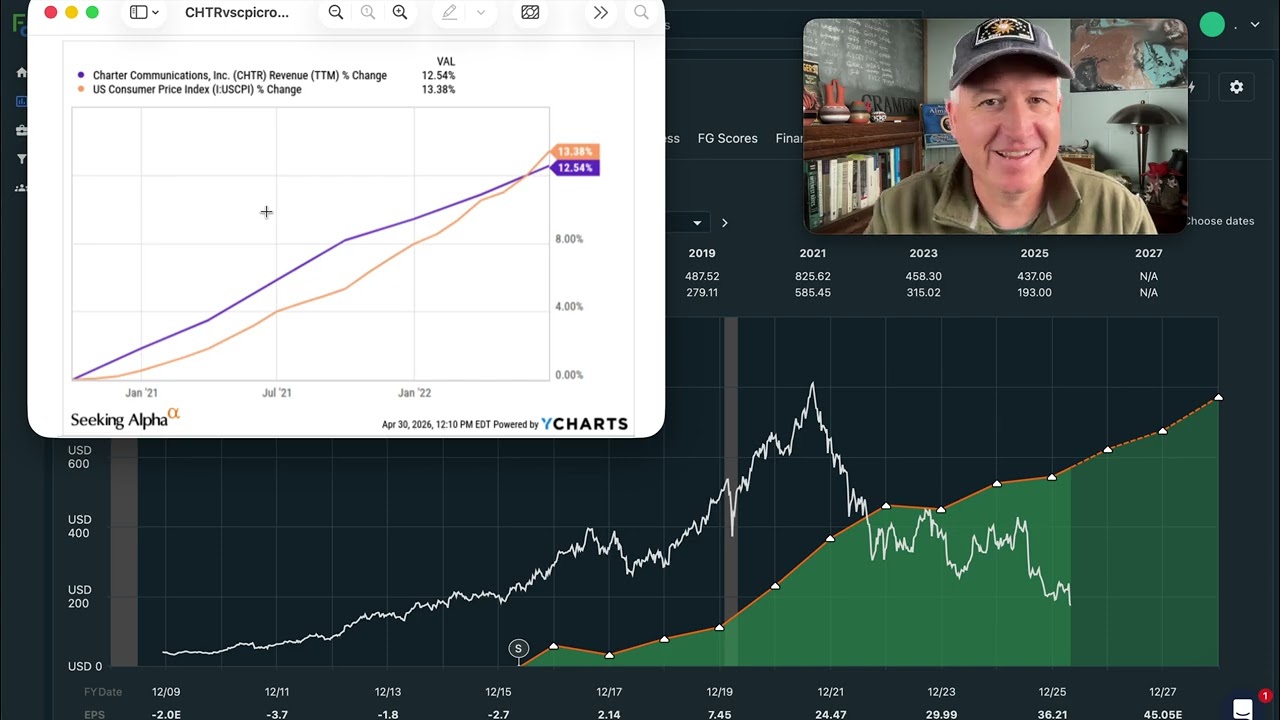This screenshot has width=1280, height=720.
Task: Click the Charter Communications purple legend dot
Action: [81, 75]
